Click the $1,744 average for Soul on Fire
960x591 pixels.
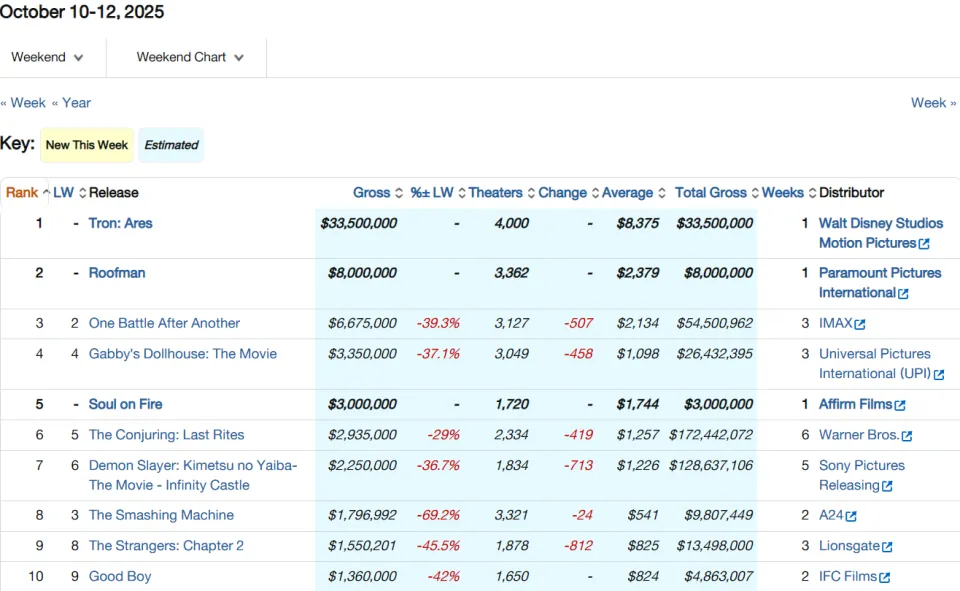point(637,404)
